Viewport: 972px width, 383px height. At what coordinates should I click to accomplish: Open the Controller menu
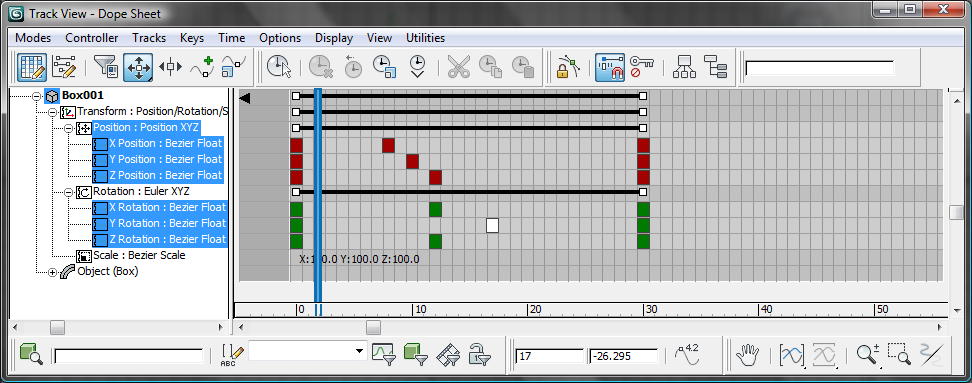(x=91, y=38)
